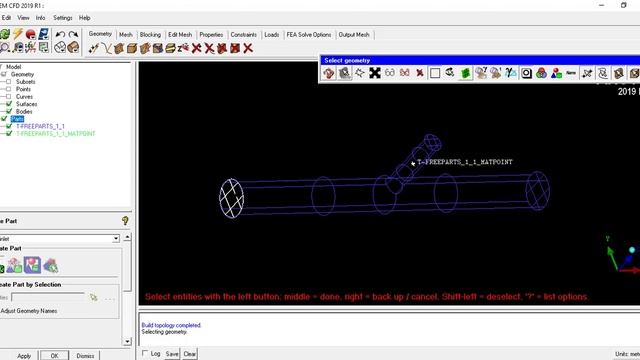Toggle the Bodies visibility checkbox
Screen dimensions: 640x360
[9, 111]
